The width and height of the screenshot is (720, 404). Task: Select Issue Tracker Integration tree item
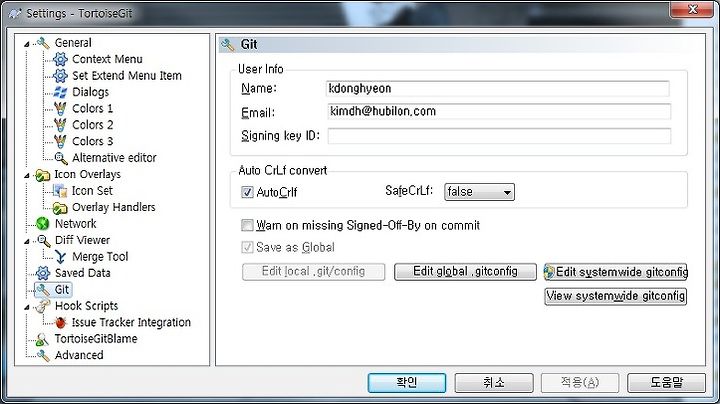pos(131,323)
